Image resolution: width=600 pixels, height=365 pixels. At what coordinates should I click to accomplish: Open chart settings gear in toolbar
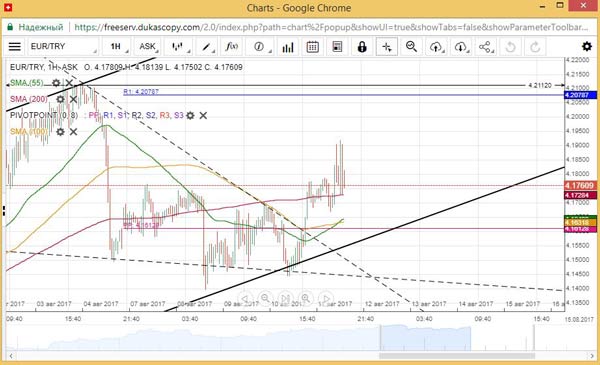(x=587, y=47)
